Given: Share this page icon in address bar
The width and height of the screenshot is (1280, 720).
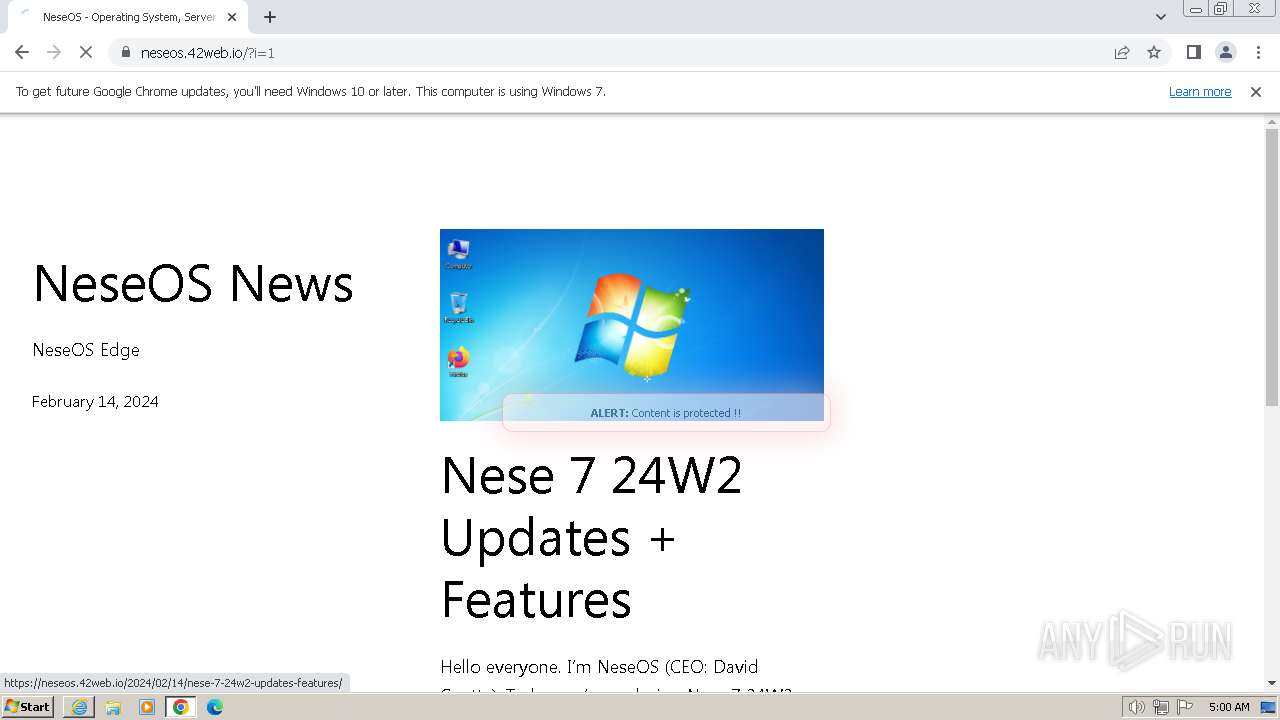Looking at the screenshot, I should [x=1122, y=52].
